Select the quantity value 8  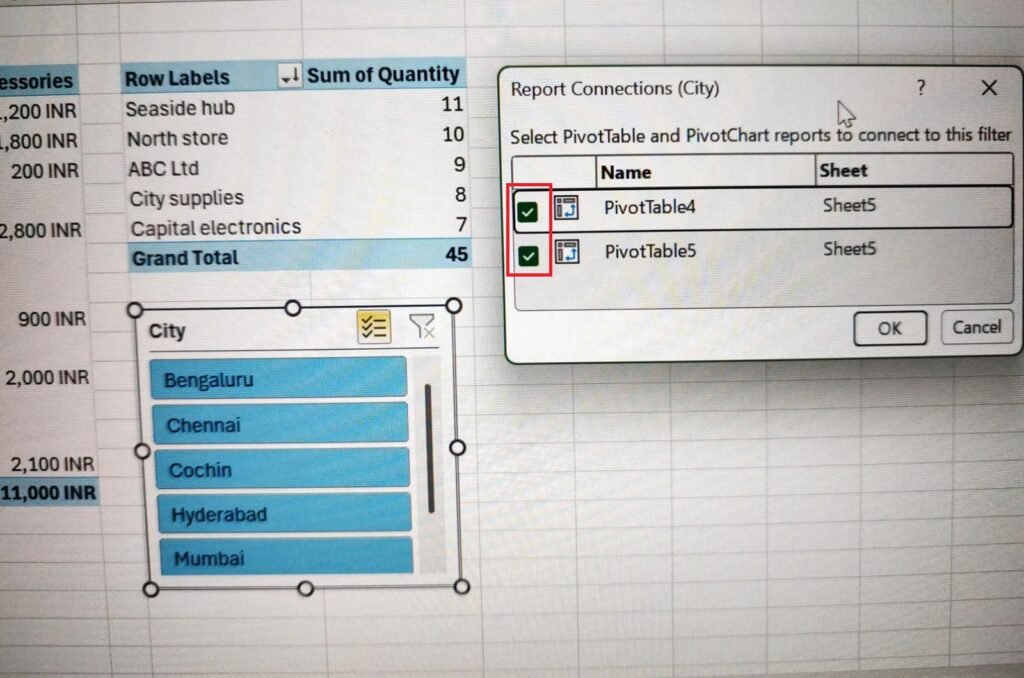[x=460, y=195]
